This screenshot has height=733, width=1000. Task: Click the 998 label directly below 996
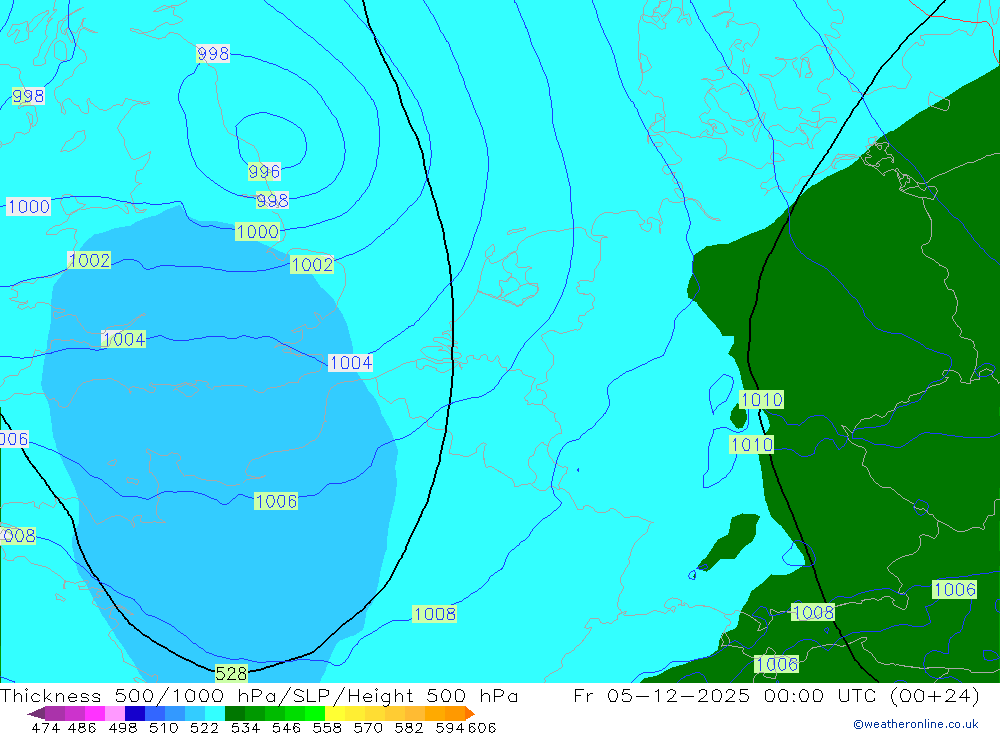(x=272, y=200)
